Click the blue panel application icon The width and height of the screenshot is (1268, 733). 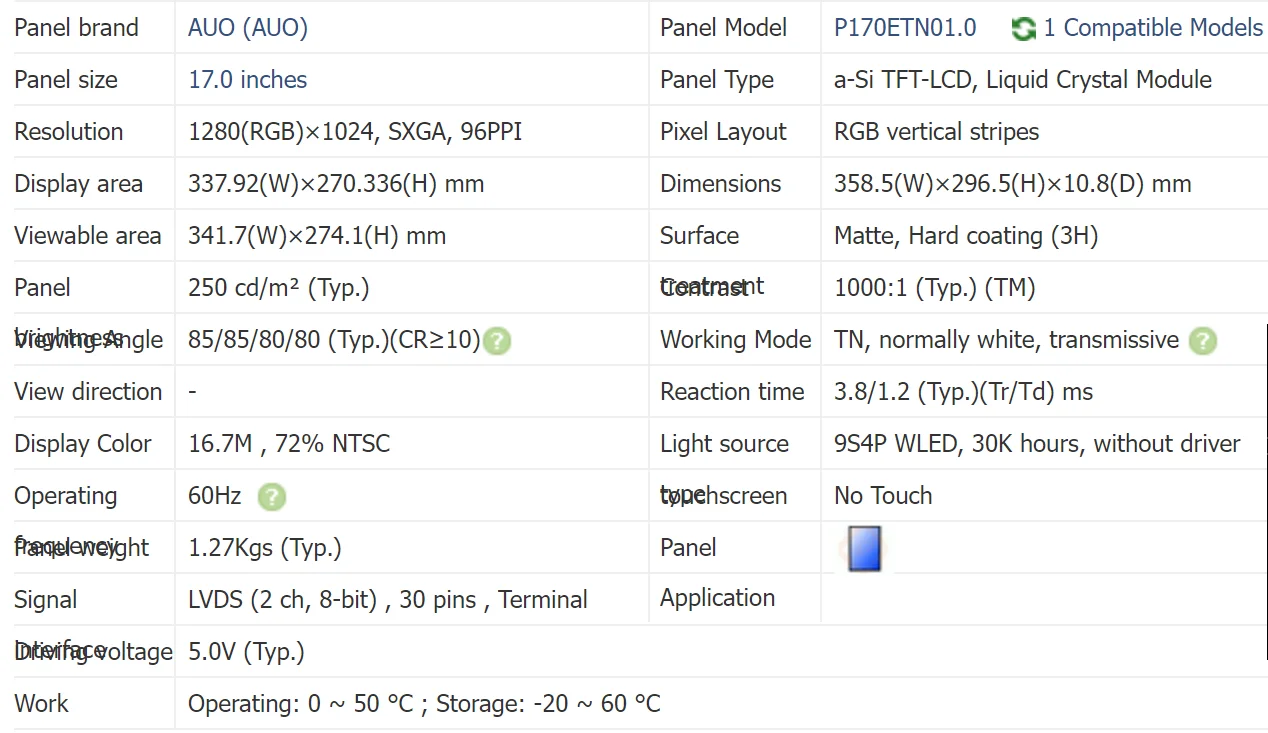coord(864,549)
